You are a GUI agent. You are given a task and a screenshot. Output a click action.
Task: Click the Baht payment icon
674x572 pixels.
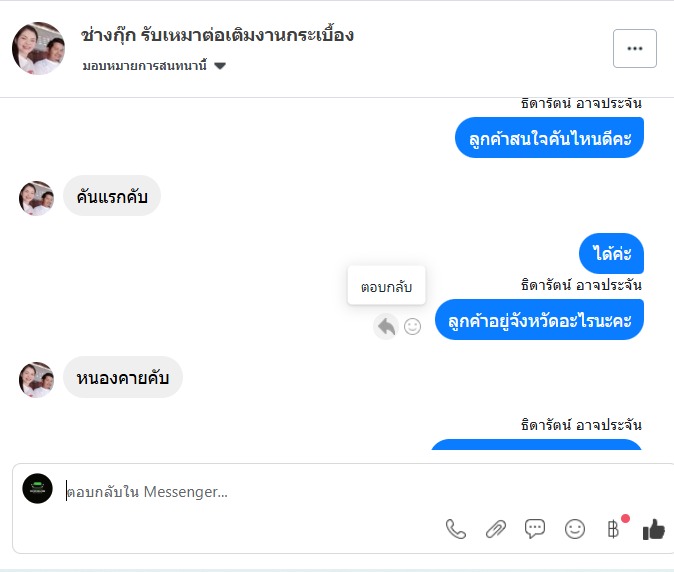614,529
